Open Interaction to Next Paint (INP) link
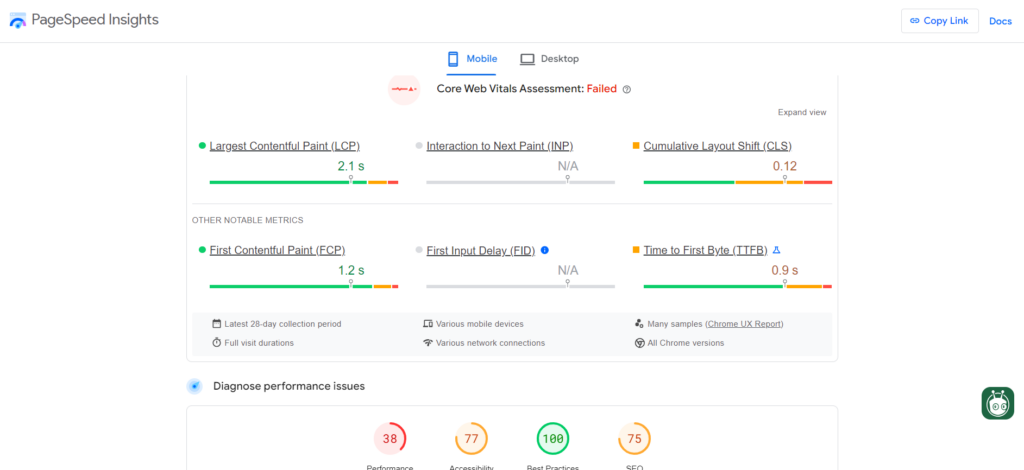Image resolution: width=1024 pixels, height=470 pixels. (500, 146)
